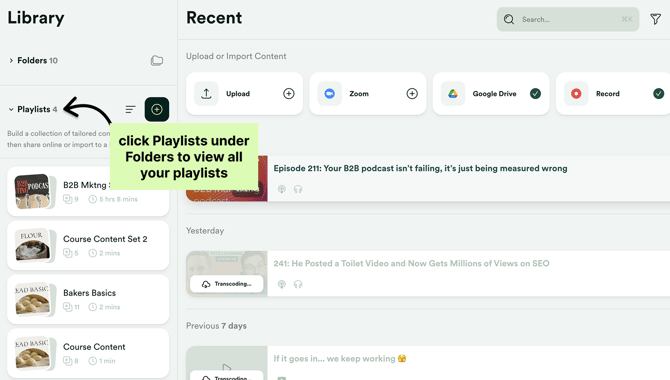Open 'If it goes in... we keep working'
This screenshot has height=380, width=670.
[x=340, y=359]
